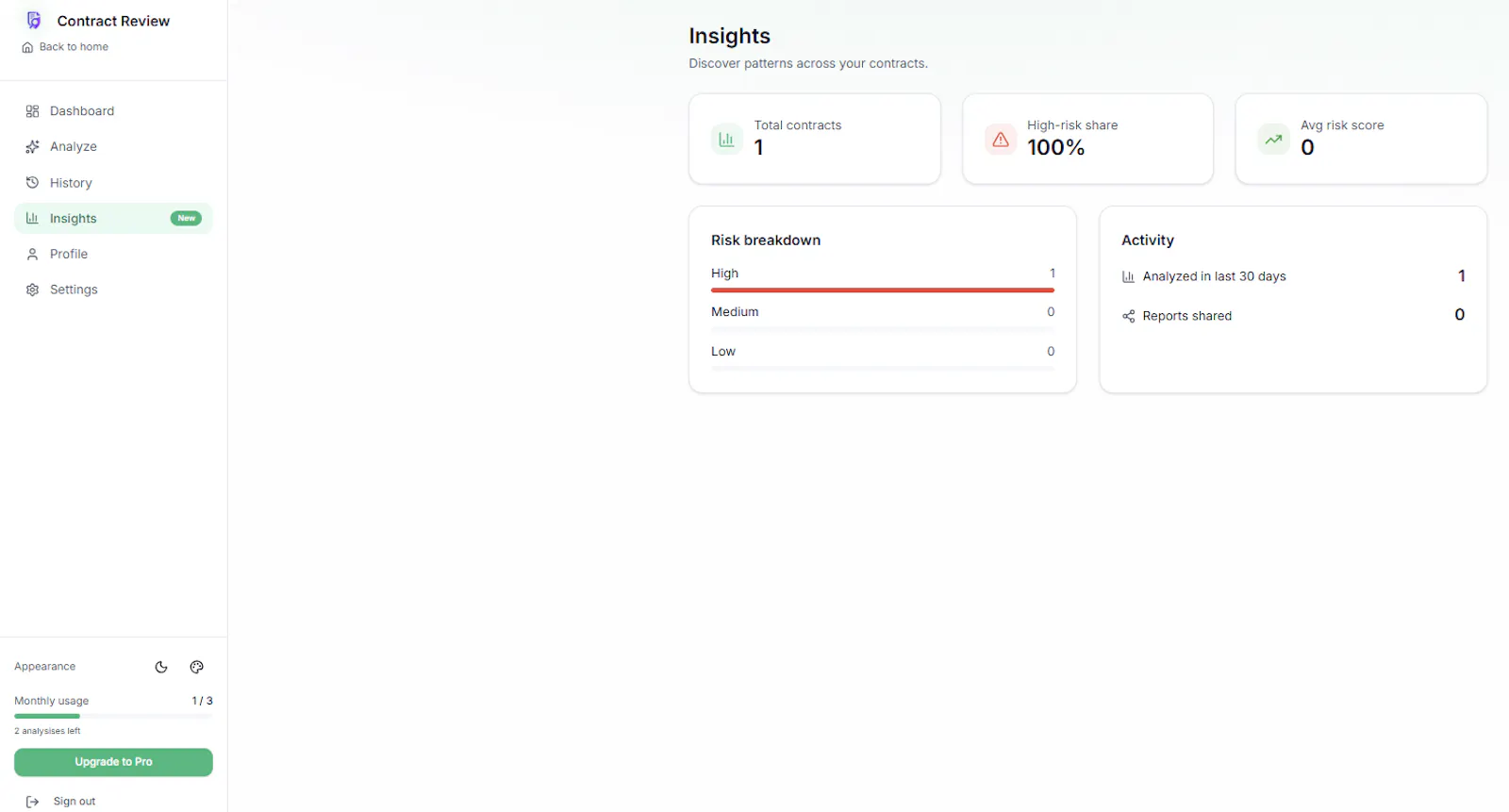Click the New badge on Insights
This screenshot has width=1509, height=812.
click(x=186, y=218)
